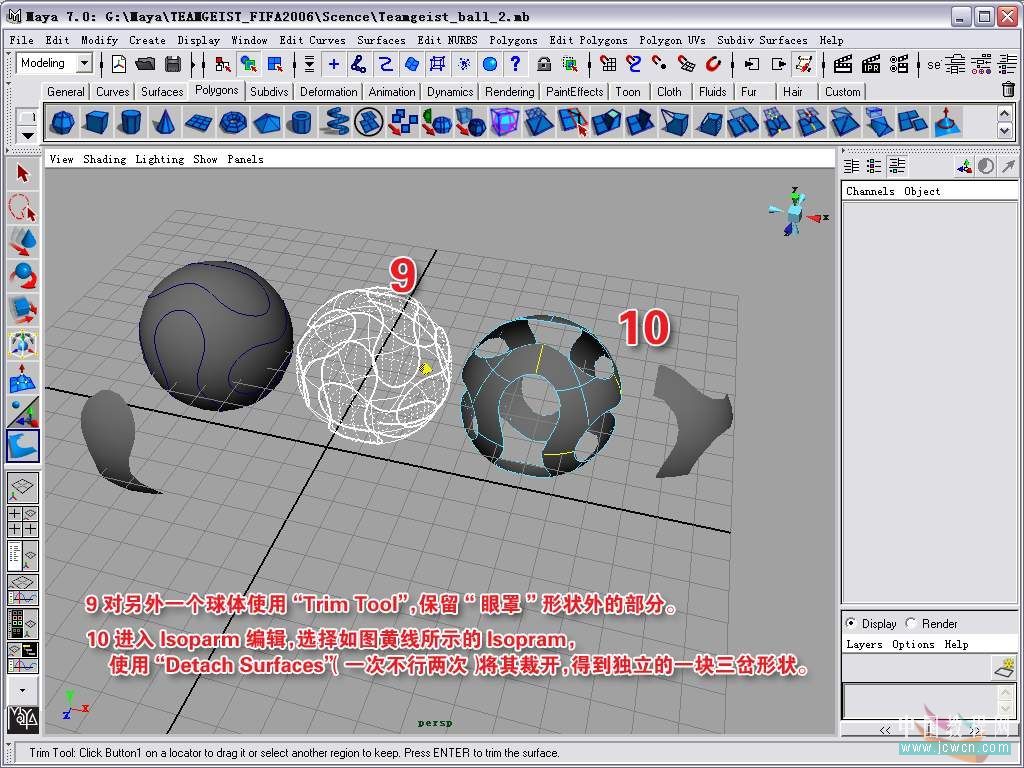Switch to the Curves shelf tab
The height and width of the screenshot is (768, 1024).
pos(112,91)
